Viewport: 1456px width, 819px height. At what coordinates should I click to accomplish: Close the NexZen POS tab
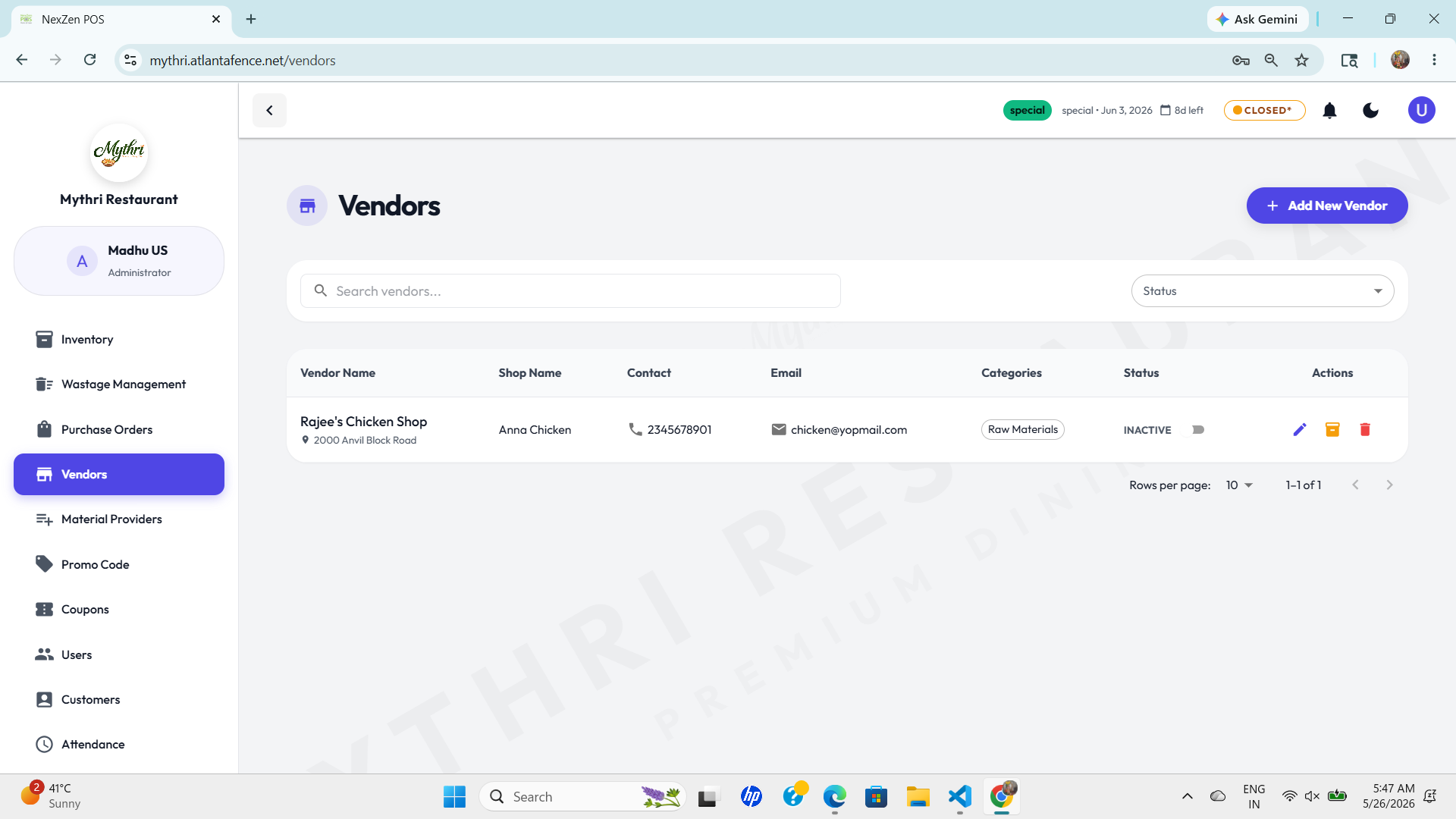tap(216, 19)
